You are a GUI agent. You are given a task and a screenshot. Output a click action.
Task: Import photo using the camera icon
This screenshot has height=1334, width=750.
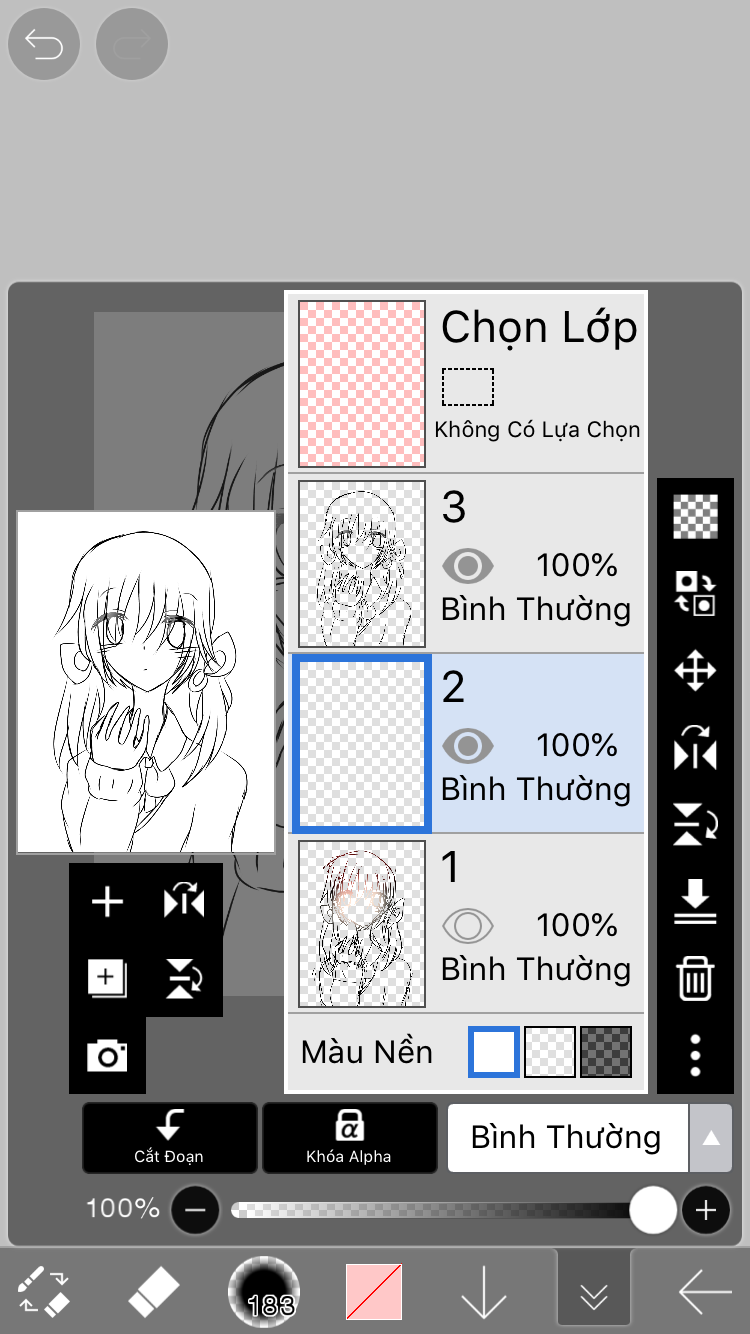click(107, 1055)
